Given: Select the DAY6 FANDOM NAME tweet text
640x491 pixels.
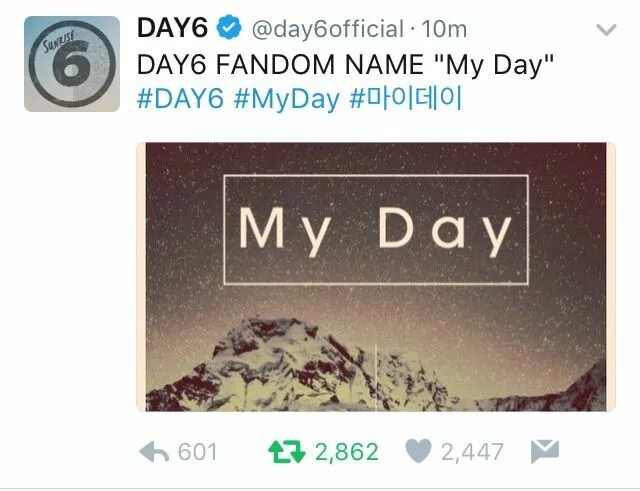Looking at the screenshot, I should pyautogui.click(x=345, y=64).
